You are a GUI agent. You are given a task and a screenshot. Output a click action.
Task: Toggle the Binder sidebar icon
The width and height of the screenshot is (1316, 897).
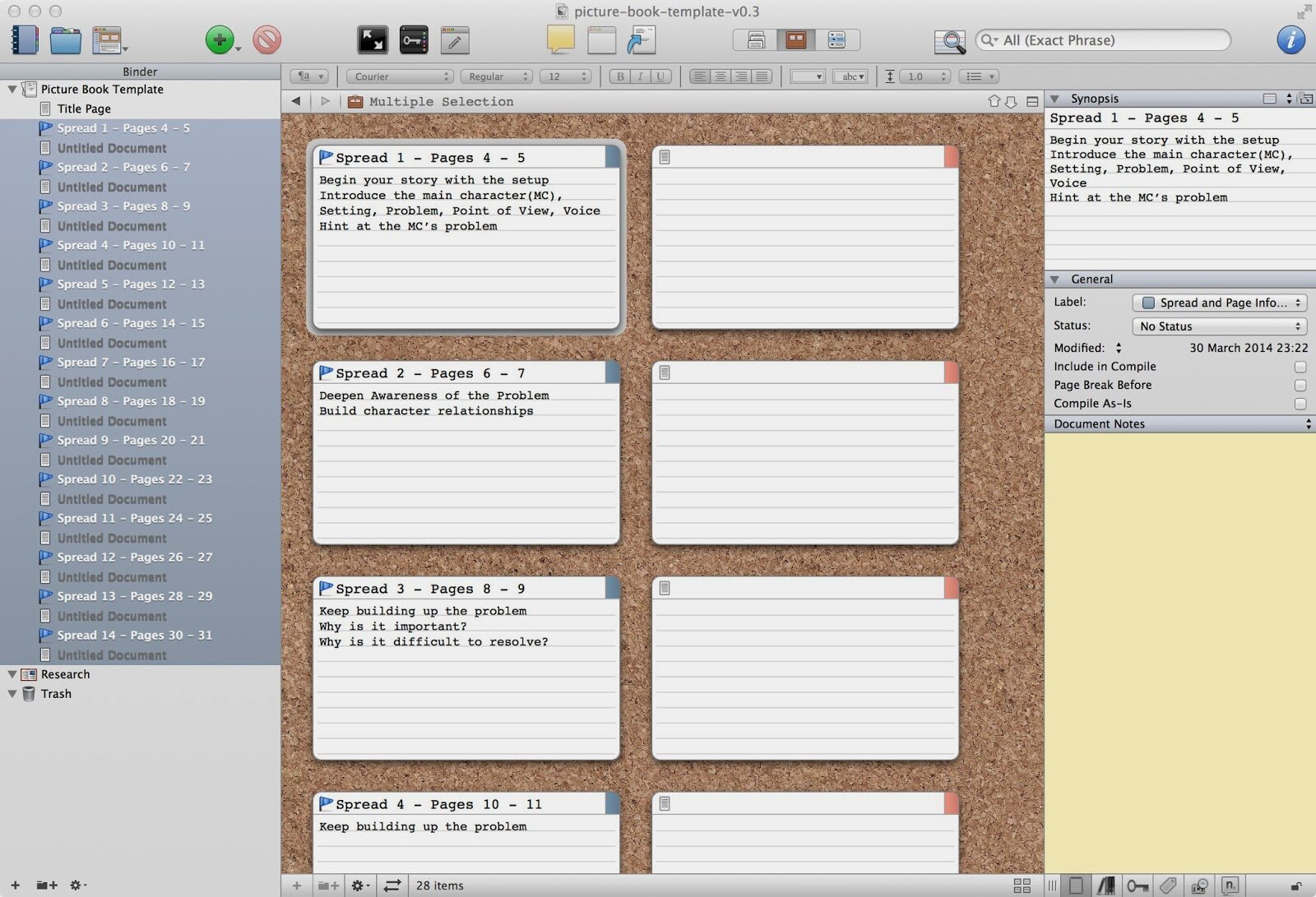25,39
